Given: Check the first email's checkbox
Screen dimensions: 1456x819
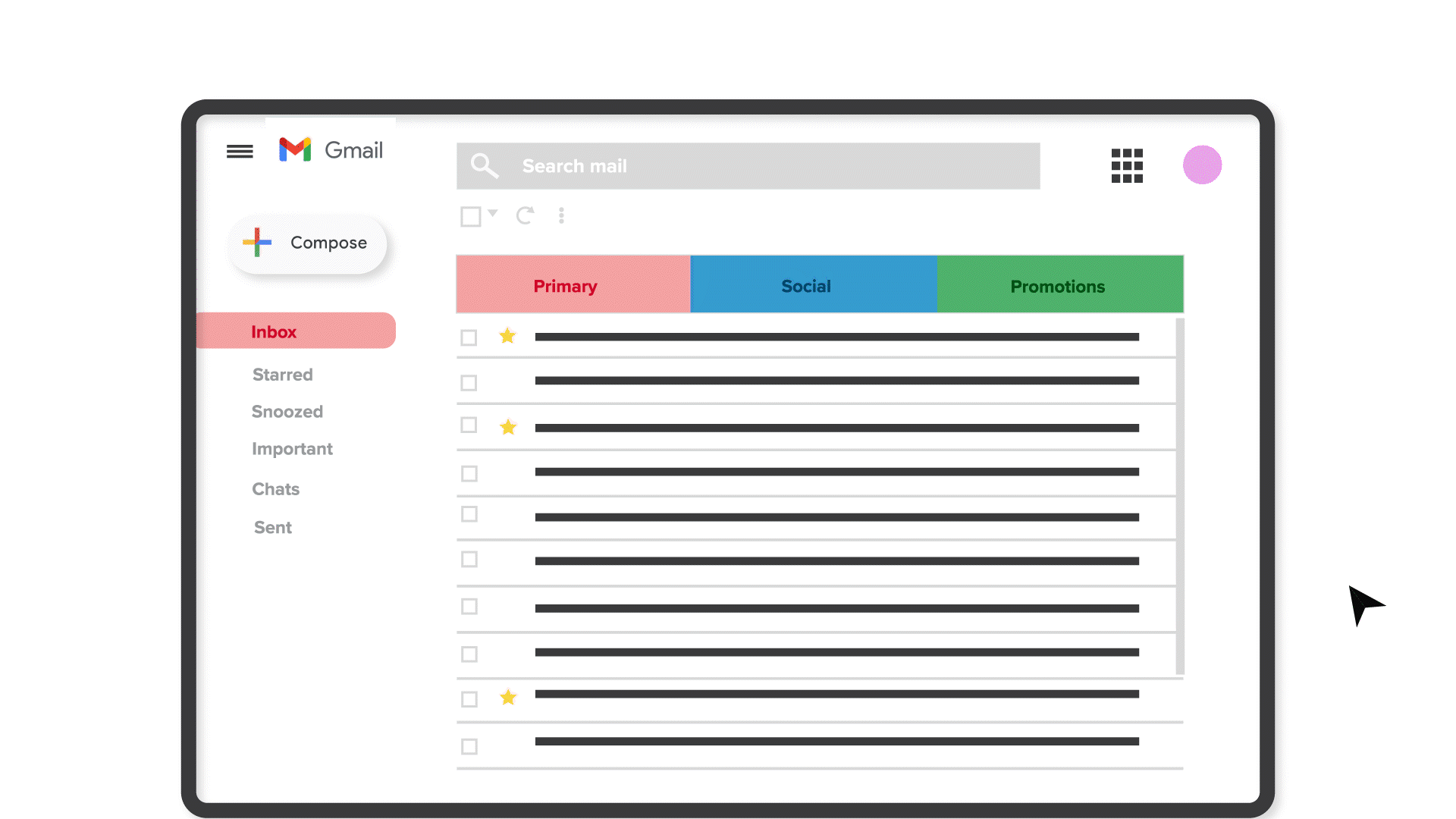Looking at the screenshot, I should pyautogui.click(x=469, y=337).
